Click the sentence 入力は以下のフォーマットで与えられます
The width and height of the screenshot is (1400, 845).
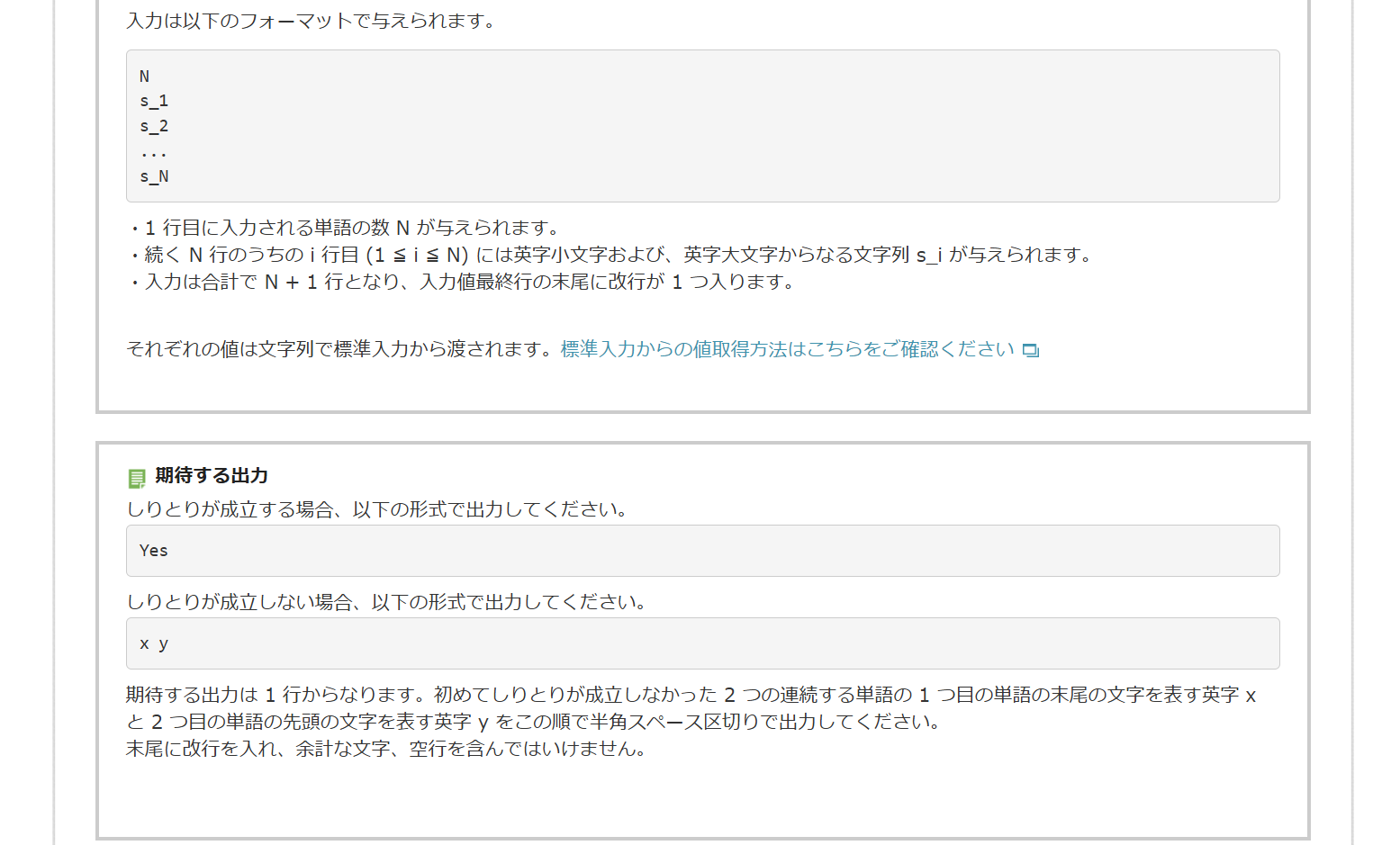click(x=312, y=21)
